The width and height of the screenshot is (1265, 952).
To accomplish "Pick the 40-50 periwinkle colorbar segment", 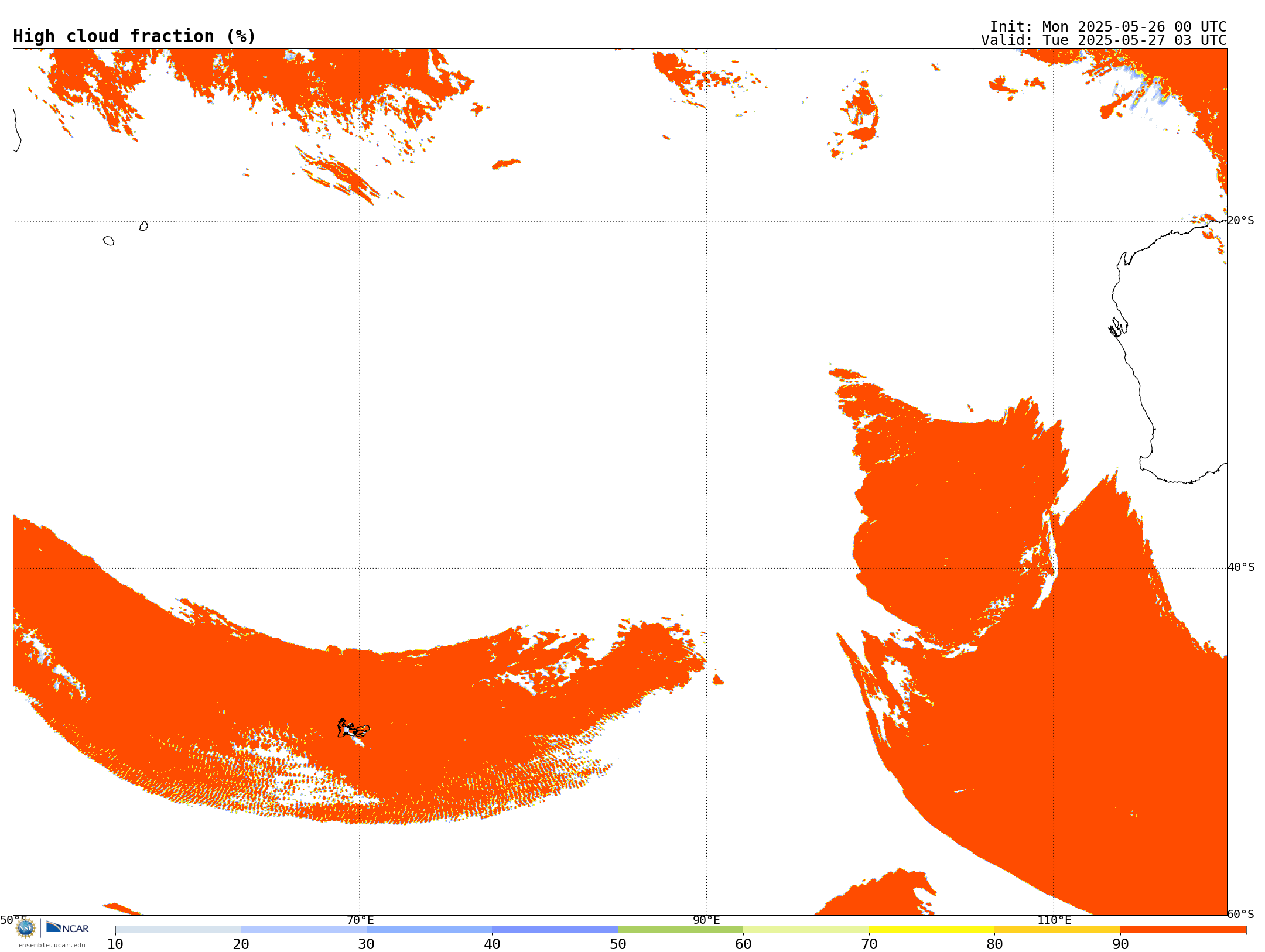I will (x=555, y=930).
